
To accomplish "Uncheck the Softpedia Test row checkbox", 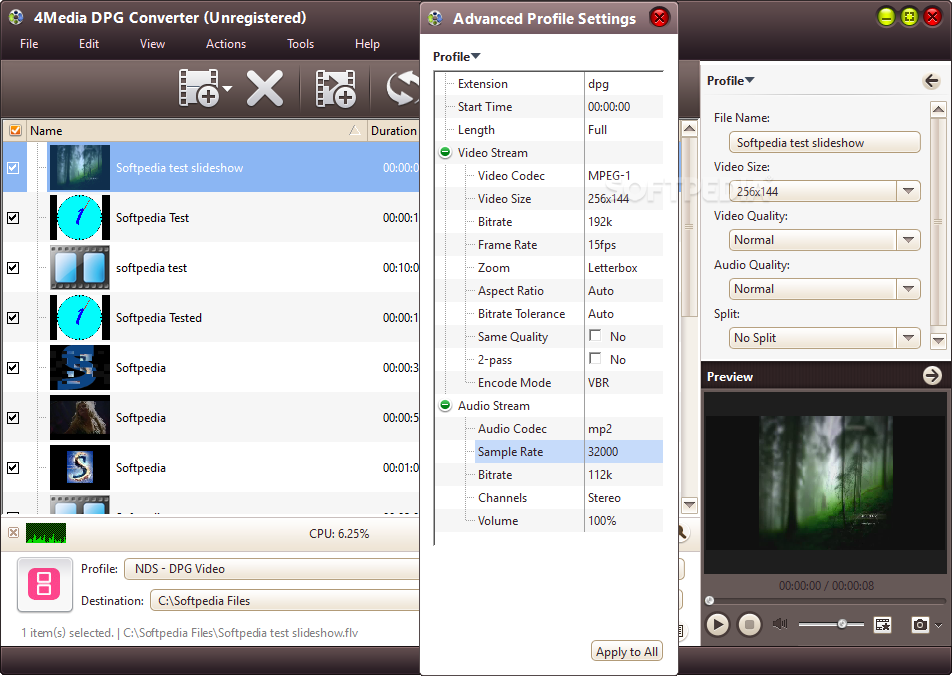I will click(13, 217).
